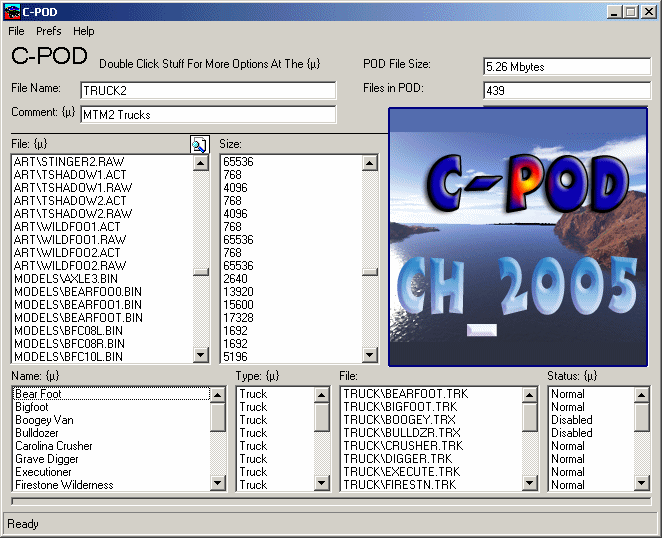The width and height of the screenshot is (662, 538).
Task: Select Bigfoot in the Name list
Action: [32, 407]
